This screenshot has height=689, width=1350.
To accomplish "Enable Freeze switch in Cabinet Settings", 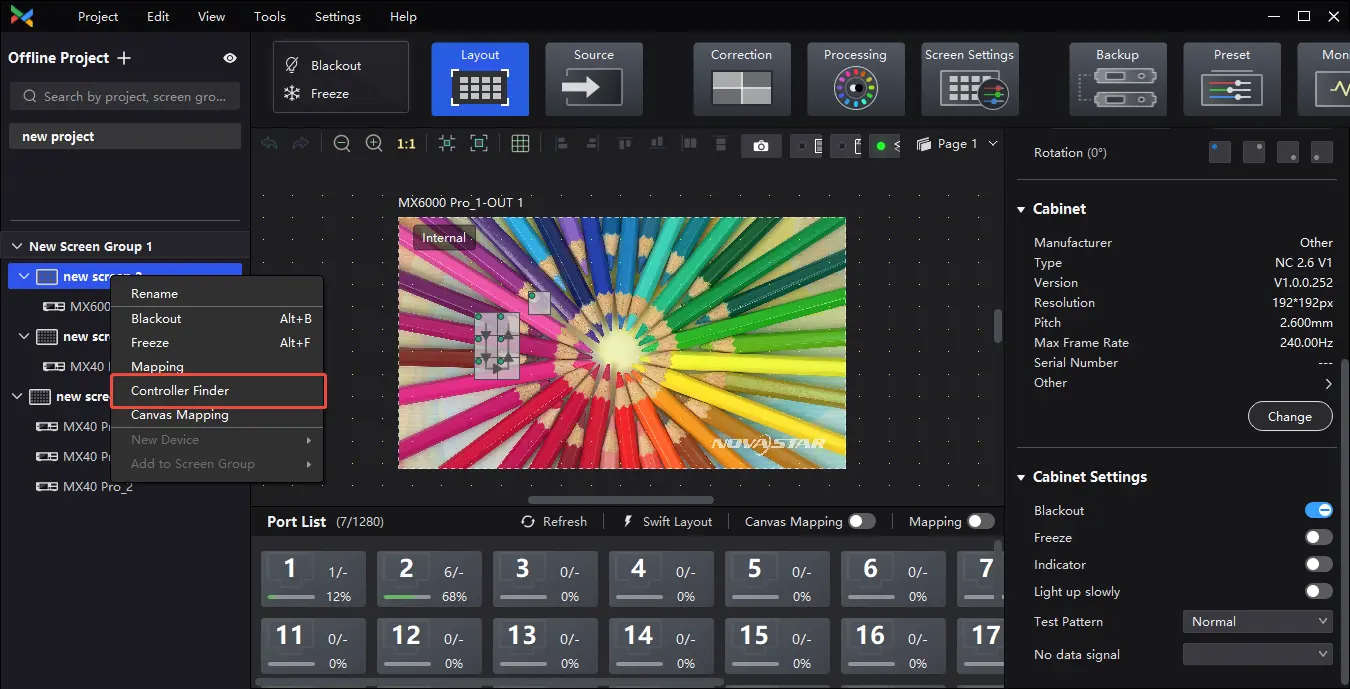I will [x=1319, y=537].
